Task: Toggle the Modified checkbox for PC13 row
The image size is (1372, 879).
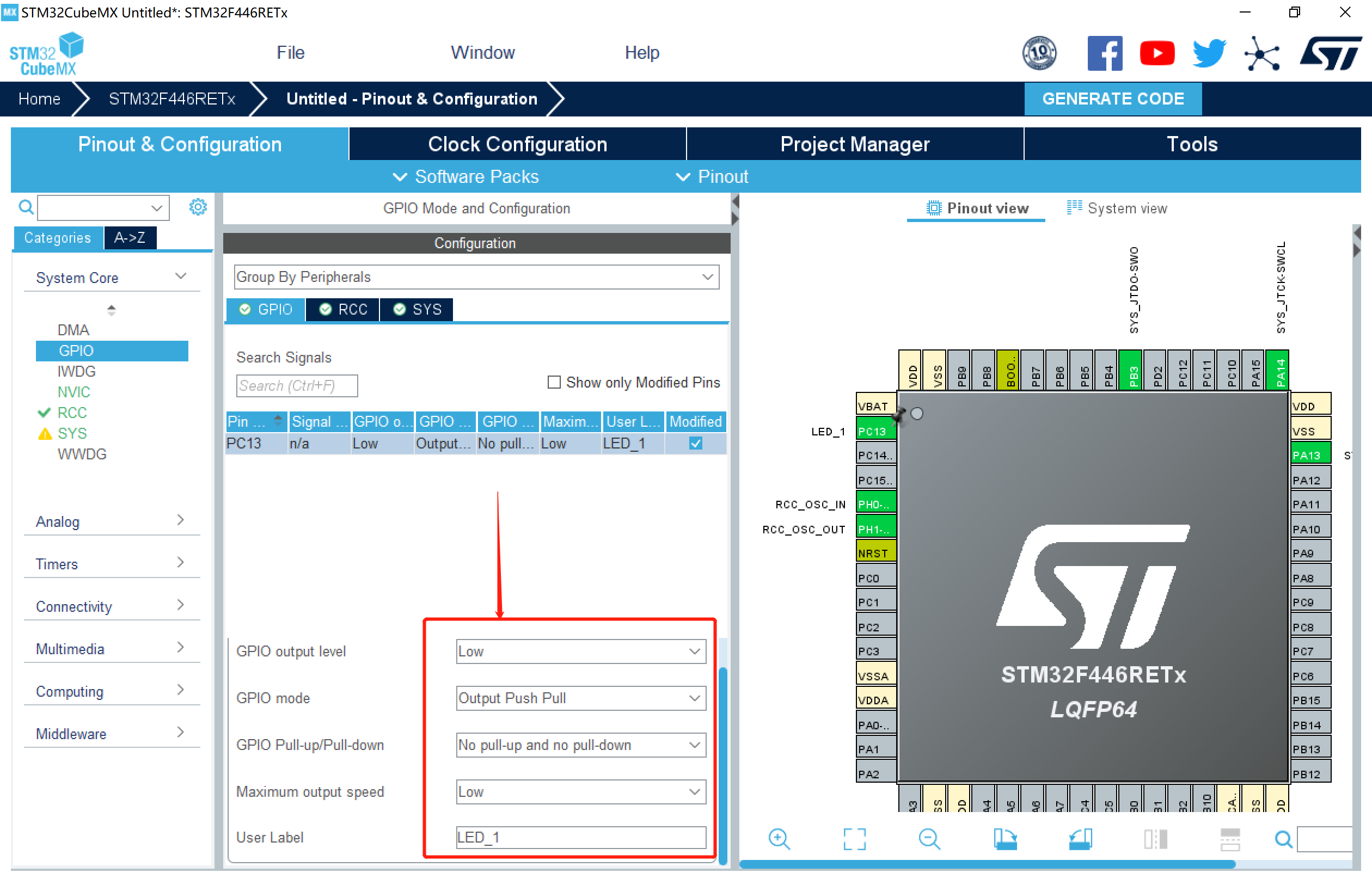Action: tap(695, 443)
